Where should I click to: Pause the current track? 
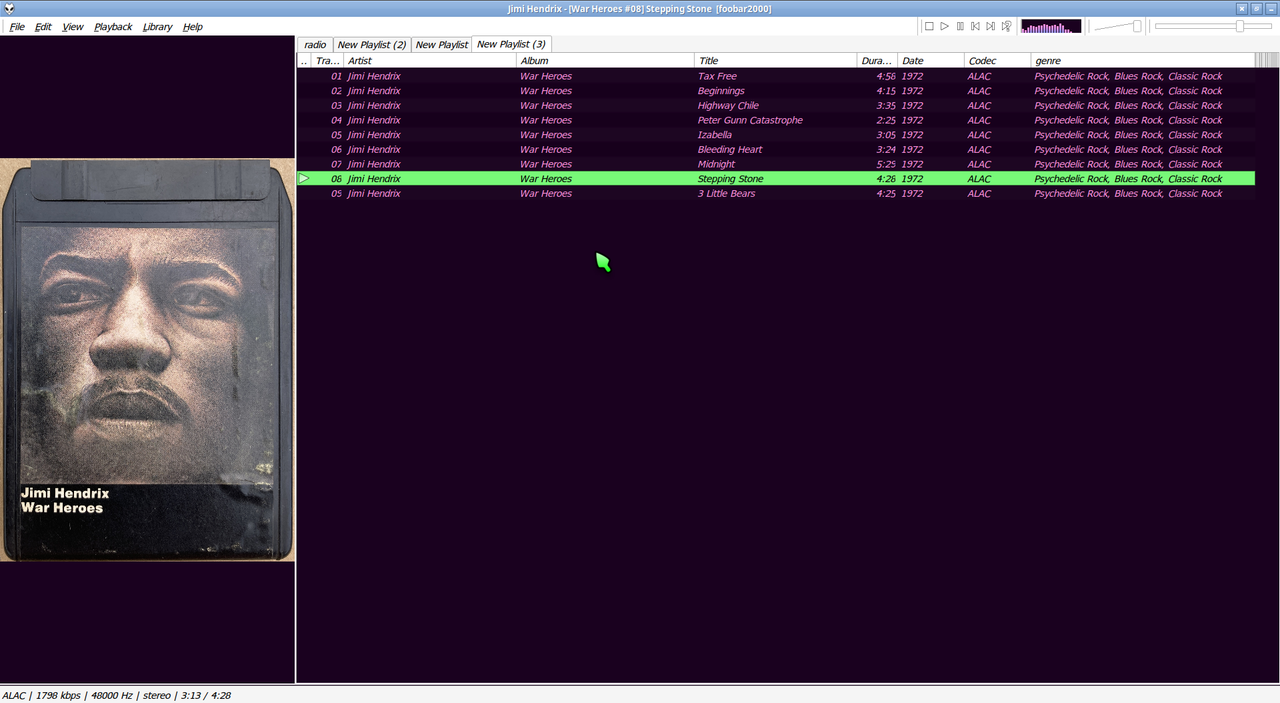pos(960,26)
